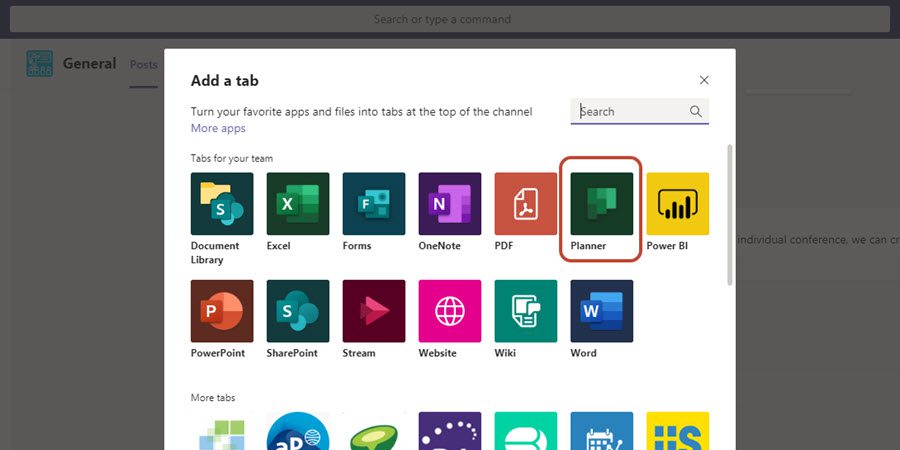Click the General channel title
Image resolution: width=900 pixels, height=450 pixels.
click(90, 63)
